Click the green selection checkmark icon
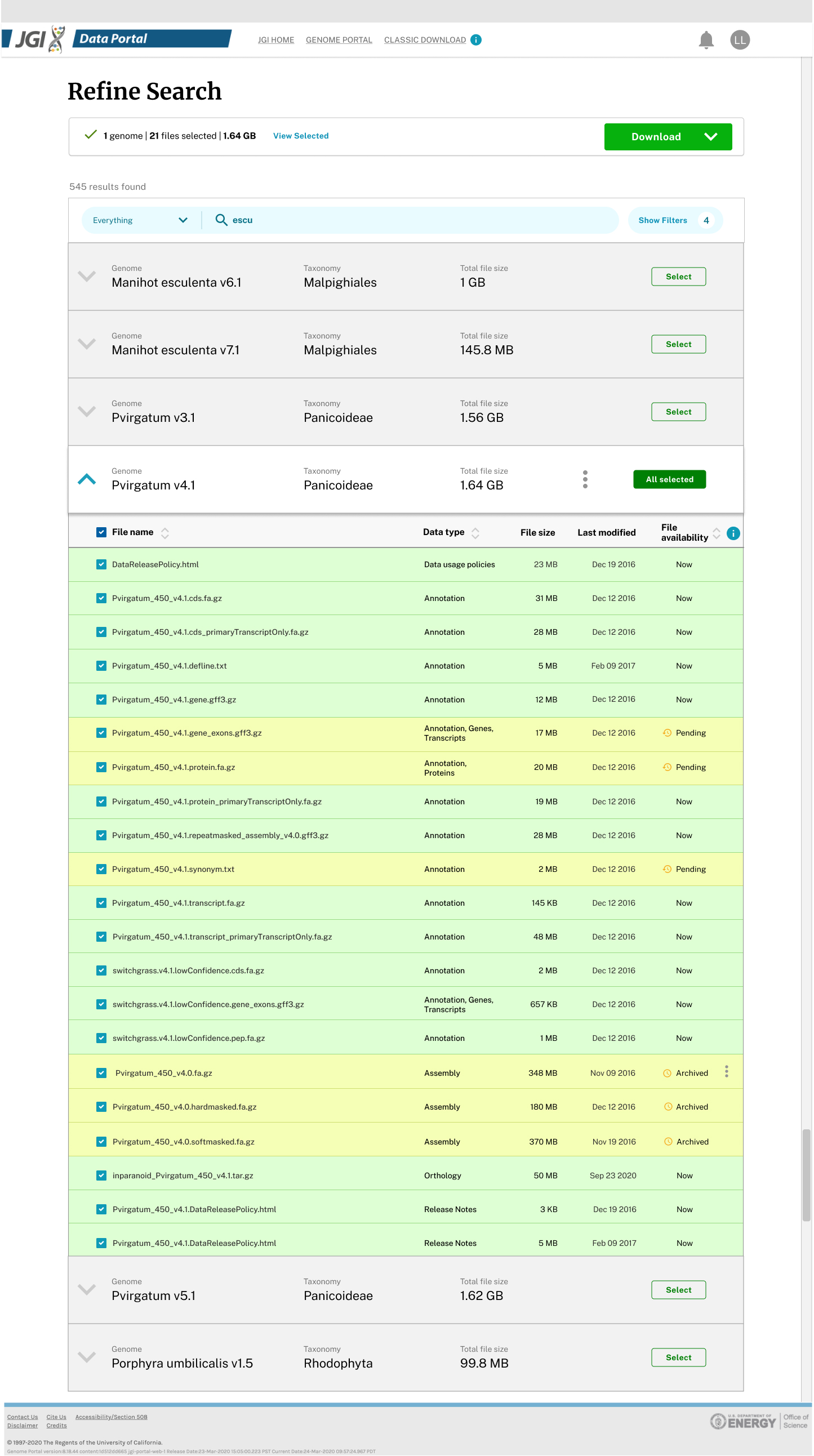This screenshot has height=1456, width=814. point(91,135)
